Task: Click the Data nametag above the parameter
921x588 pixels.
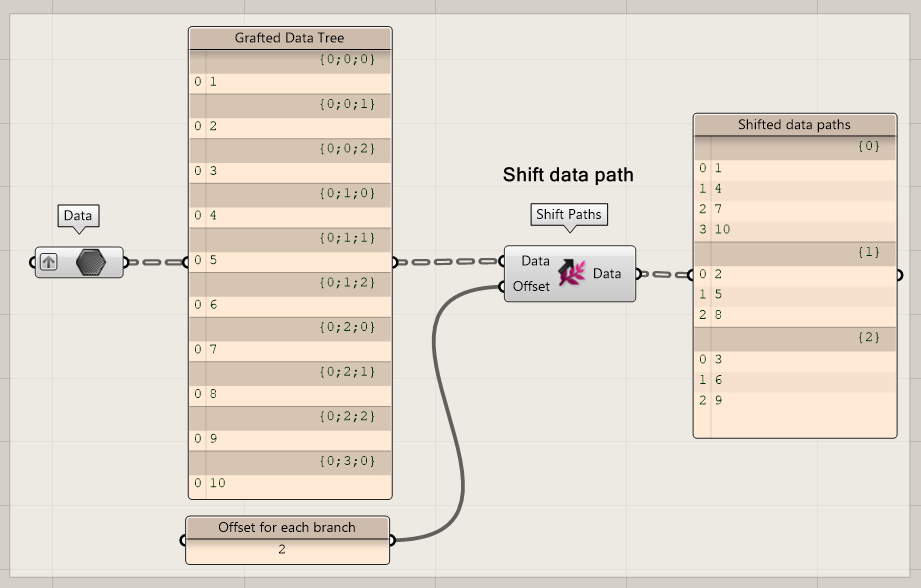Action: click(78, 216)
